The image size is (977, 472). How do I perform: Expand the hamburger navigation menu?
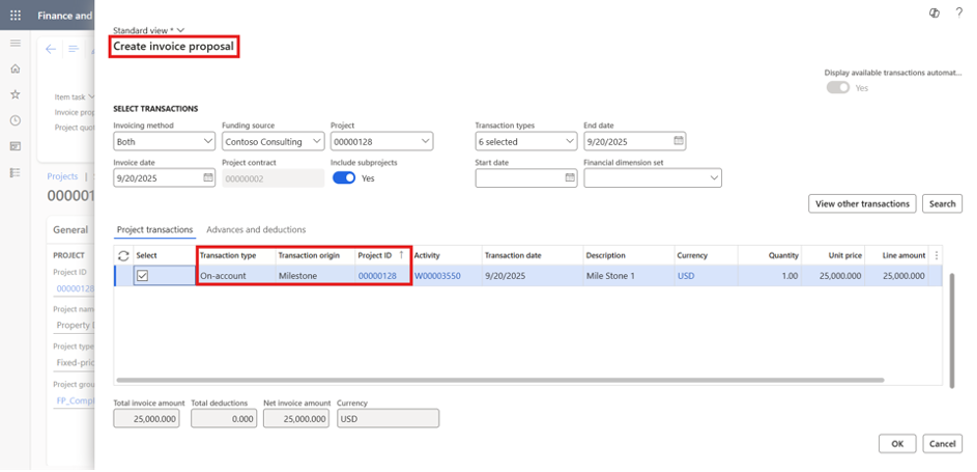[16, 43]
